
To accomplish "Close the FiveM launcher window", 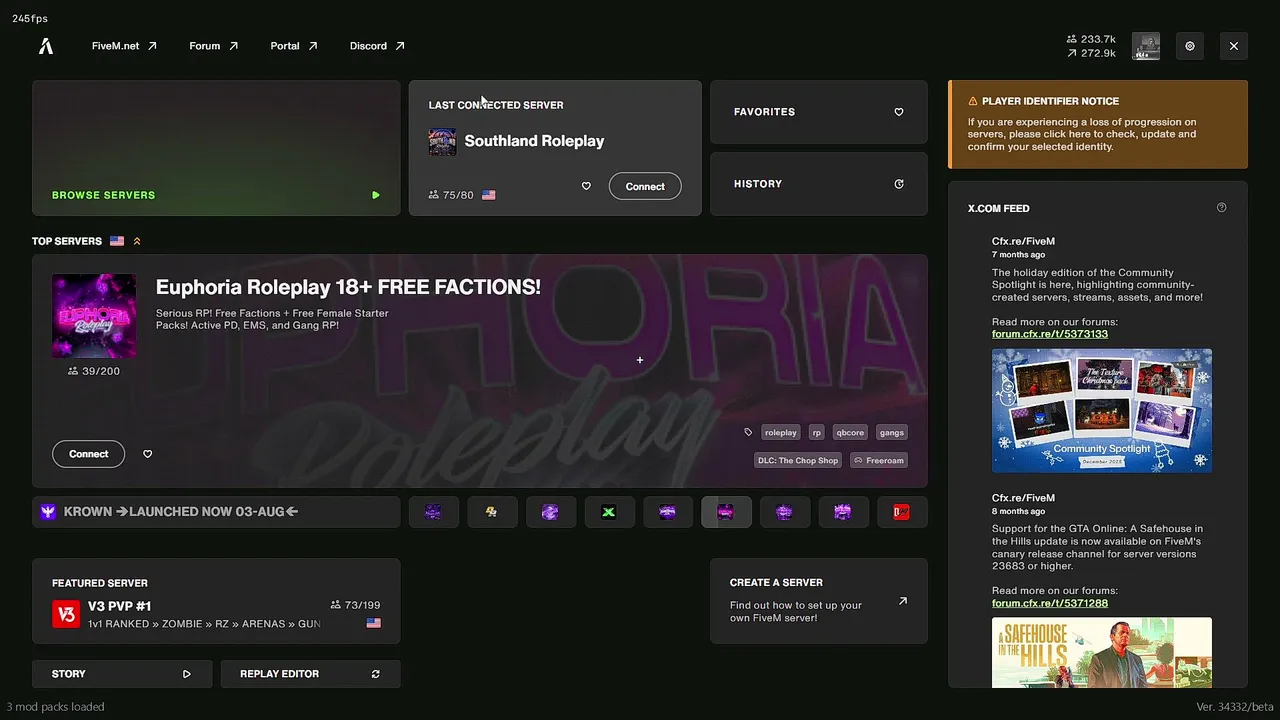I will coord(1234,46).
